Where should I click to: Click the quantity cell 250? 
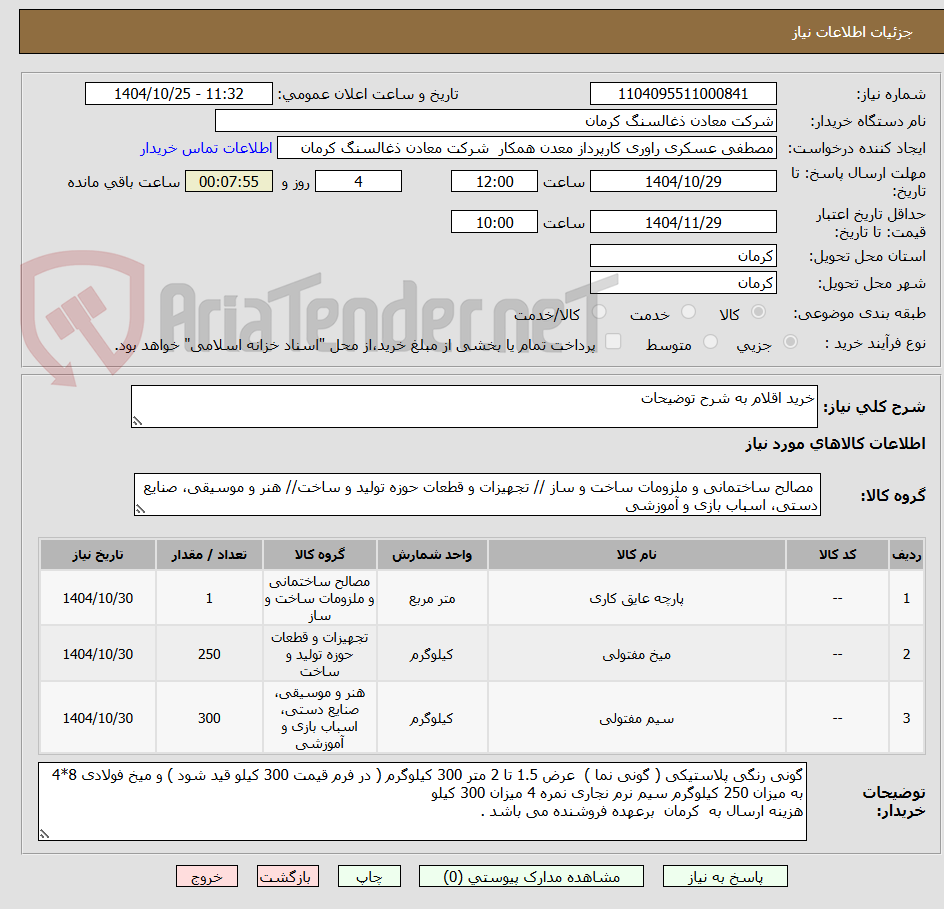(x=209, y=654)
